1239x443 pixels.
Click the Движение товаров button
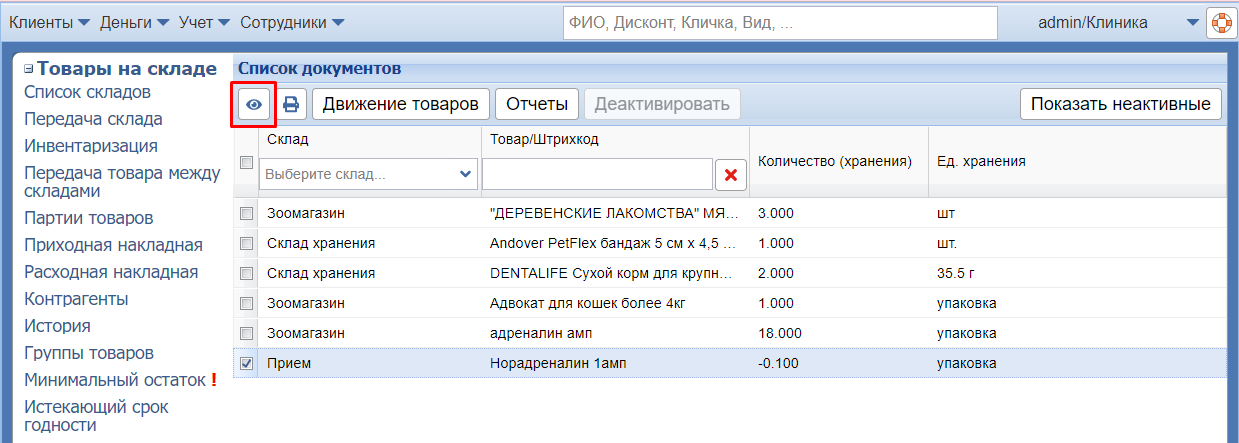point(400,104)
